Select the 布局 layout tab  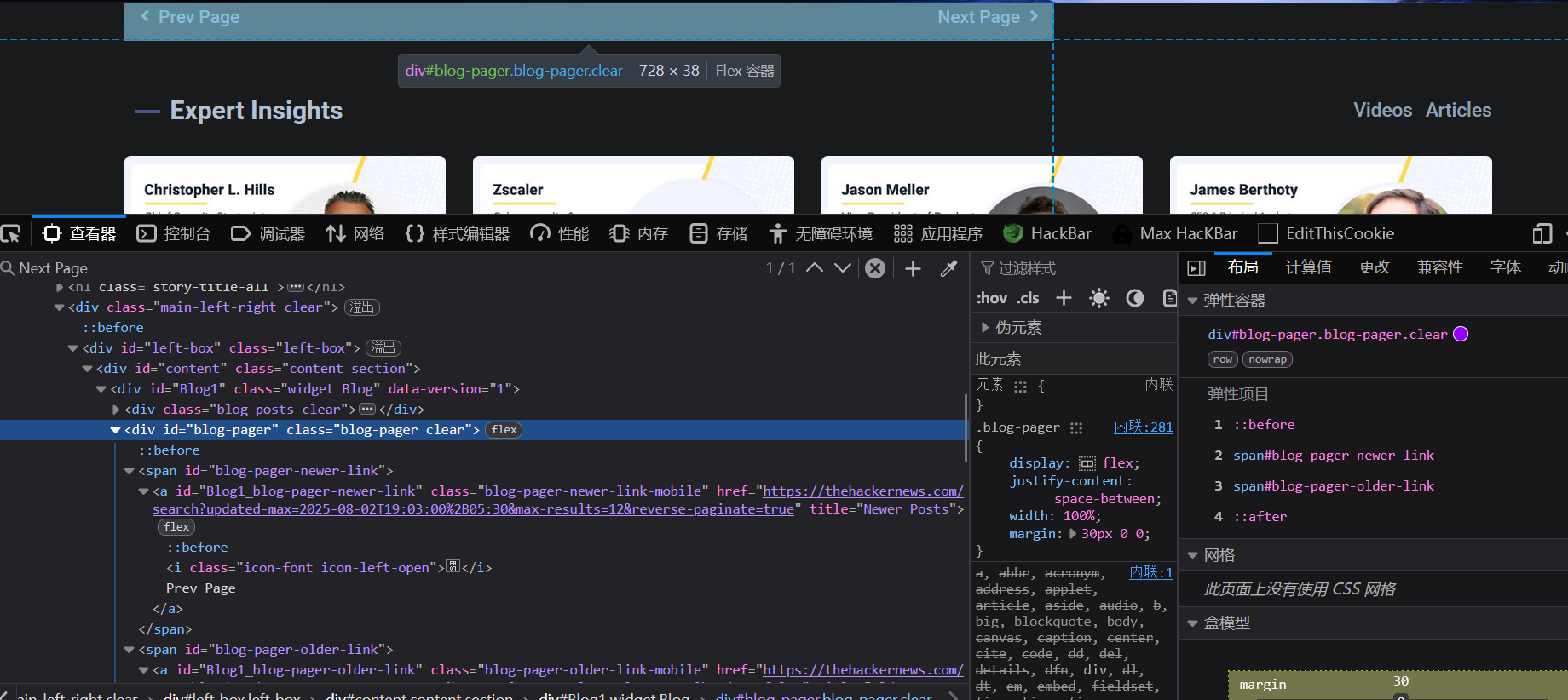(1243, 267)
